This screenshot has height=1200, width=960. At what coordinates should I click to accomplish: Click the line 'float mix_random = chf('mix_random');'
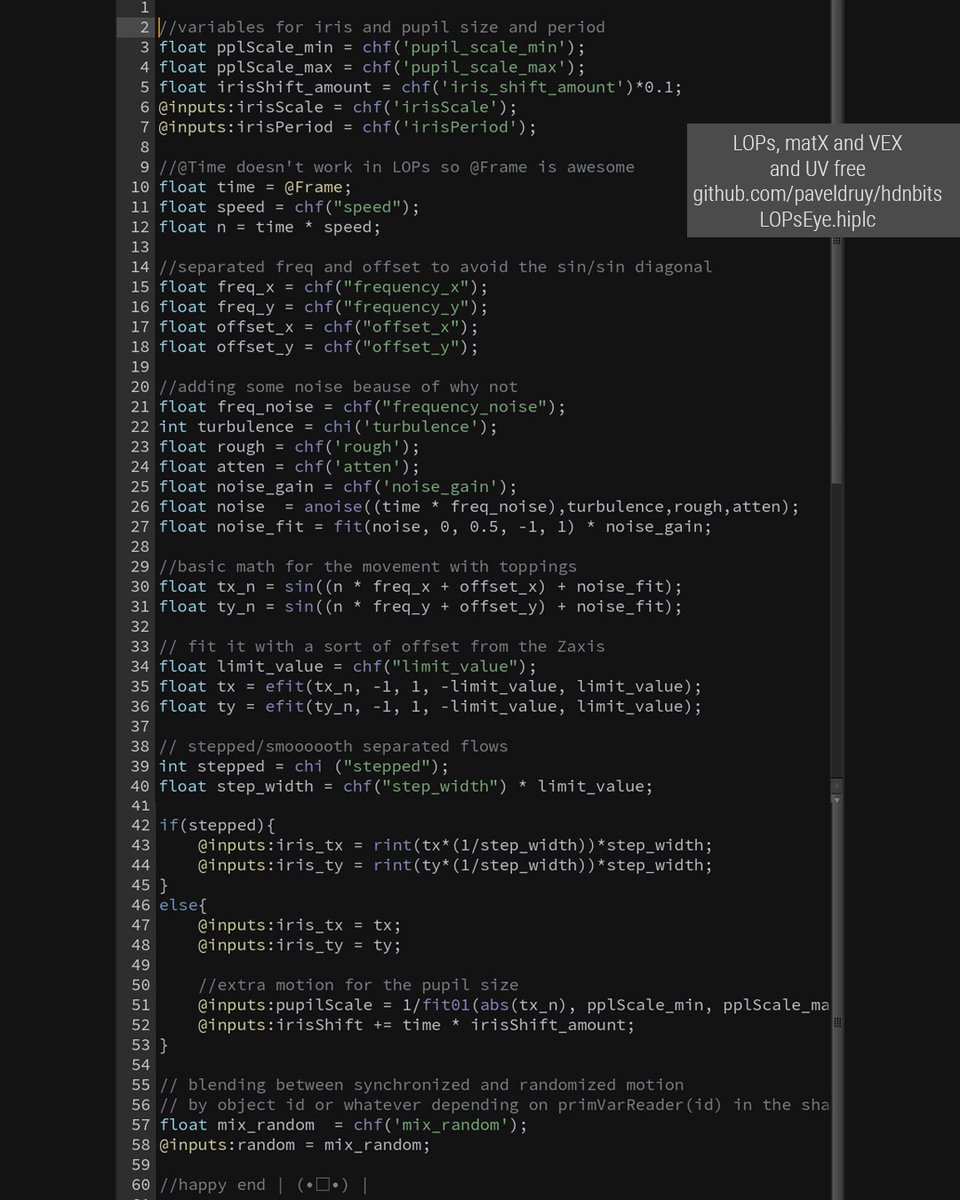[343, 1125]
